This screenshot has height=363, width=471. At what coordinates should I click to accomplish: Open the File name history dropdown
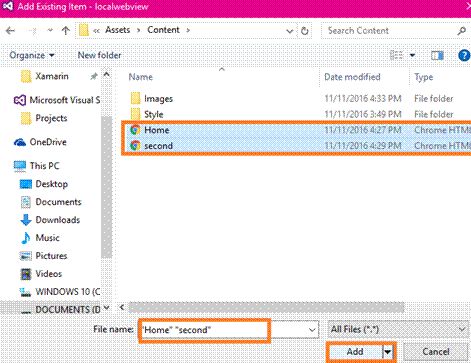pyautogui.click(x=312, y=330)
